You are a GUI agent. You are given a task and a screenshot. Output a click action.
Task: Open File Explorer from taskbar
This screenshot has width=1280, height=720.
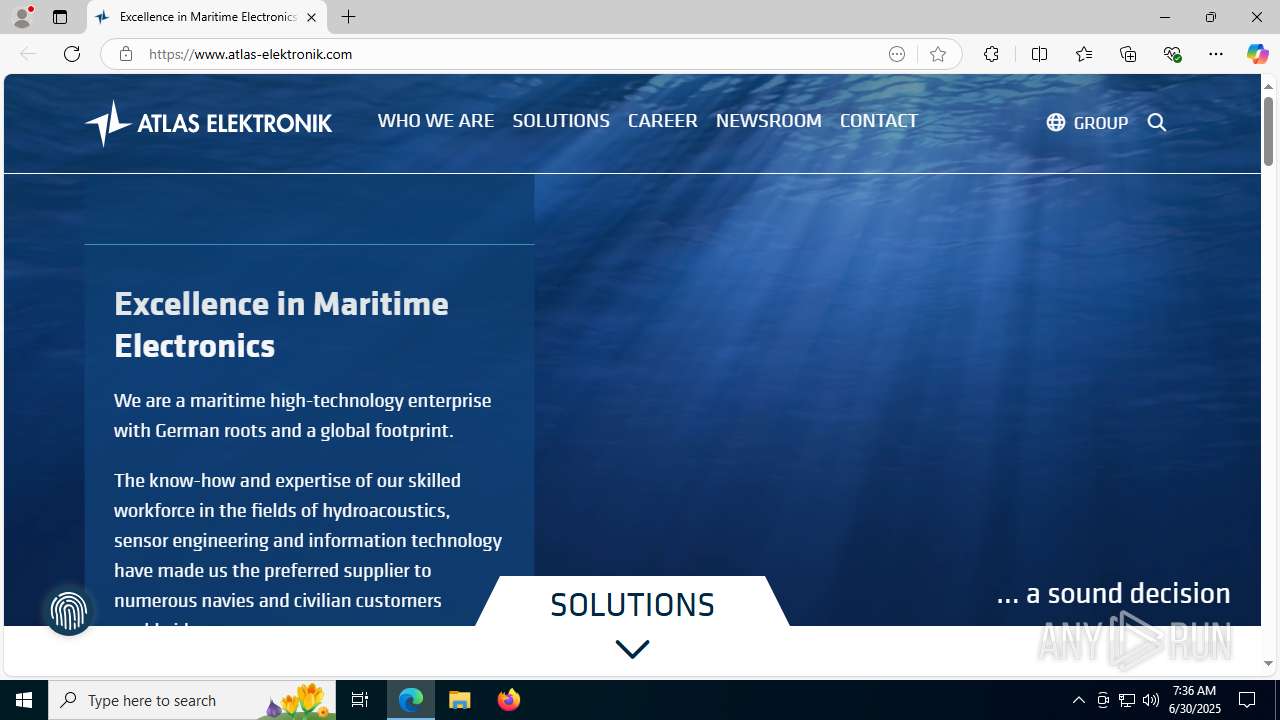tap(460, 700)
